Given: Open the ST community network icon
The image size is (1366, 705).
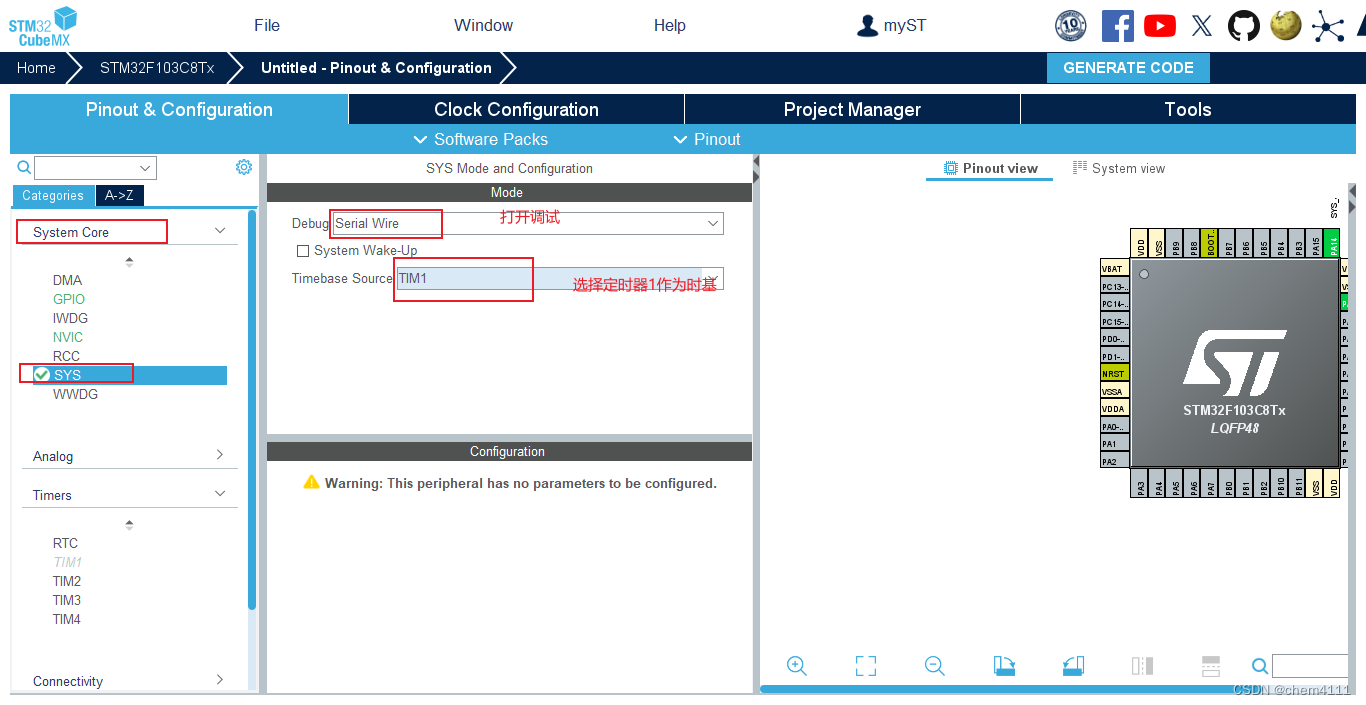Looking at the screenshot, I should pos(1328,26).
